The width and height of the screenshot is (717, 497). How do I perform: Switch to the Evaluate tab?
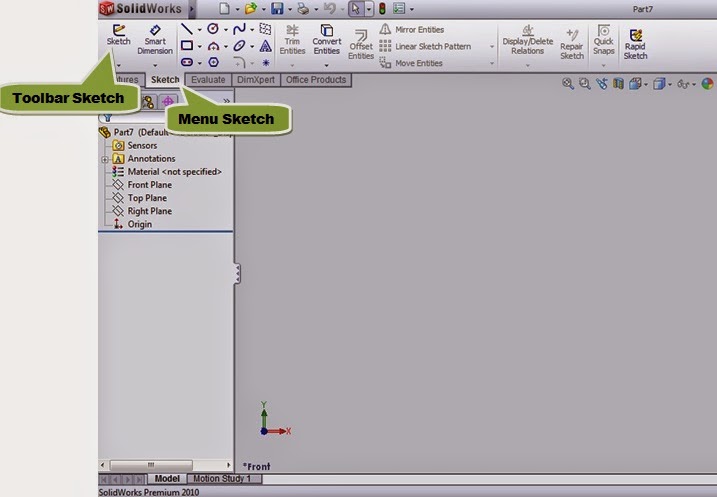point(208,80)
